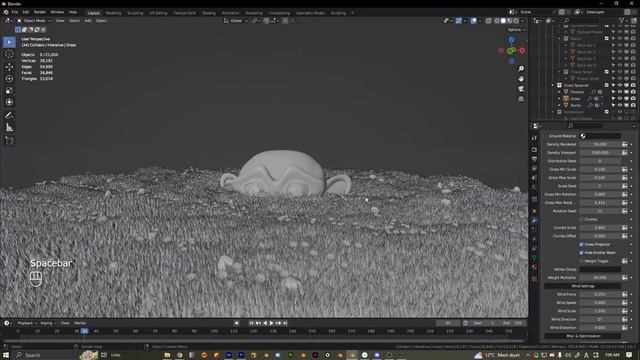Play the animation in reverse

265,323
